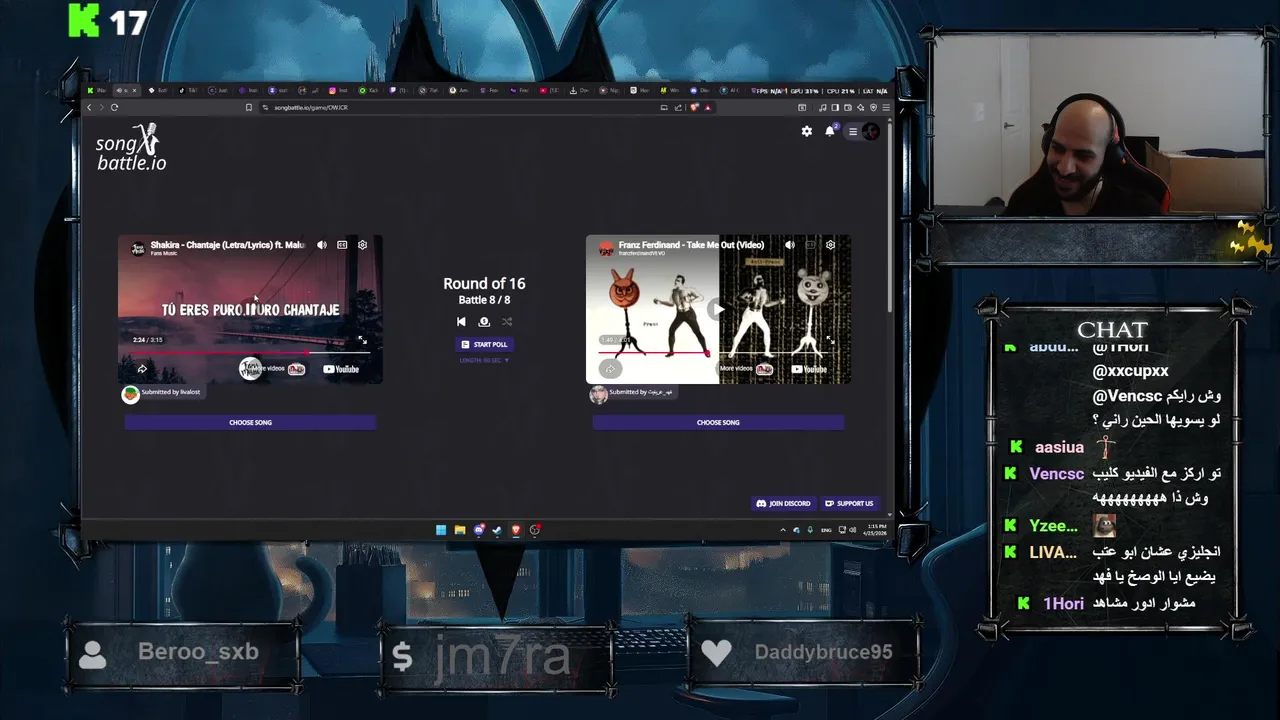The height and width of the screenshot is (720, 1280).
Task: Go to the previous battle icon
Action: pyautogui.click(x=461, y=322)
